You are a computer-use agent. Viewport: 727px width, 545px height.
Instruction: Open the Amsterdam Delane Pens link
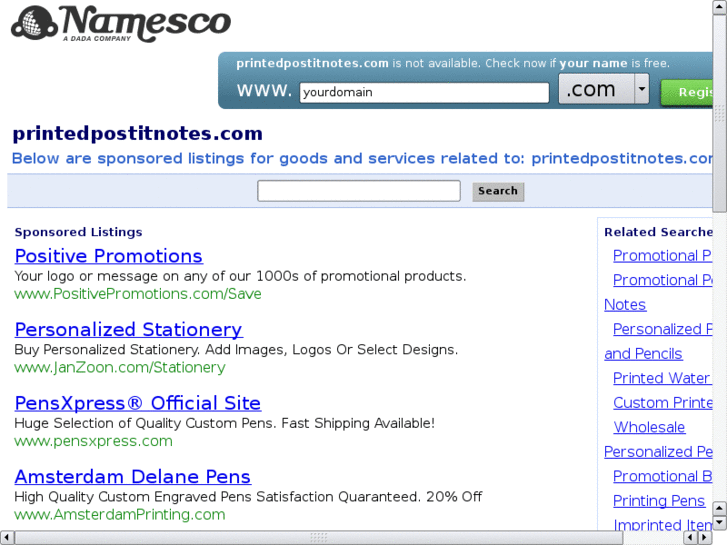[133, 477]
